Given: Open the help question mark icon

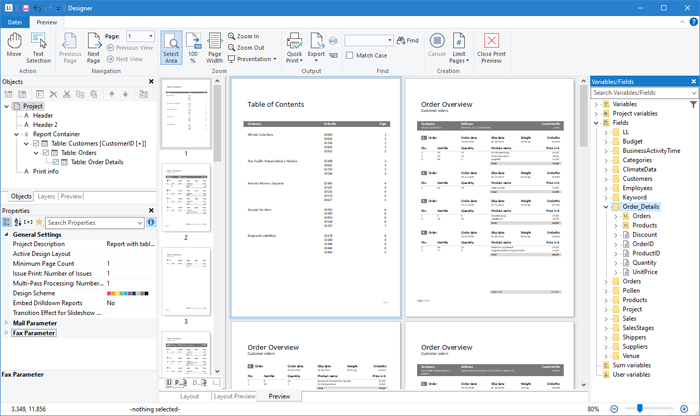Looking at the screenshot, I should 693,22.
